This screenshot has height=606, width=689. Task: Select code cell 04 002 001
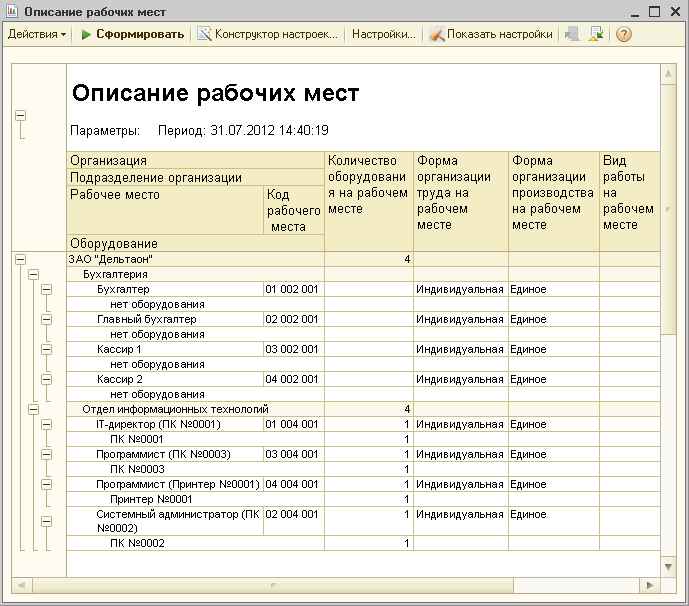tap(294, 379)
